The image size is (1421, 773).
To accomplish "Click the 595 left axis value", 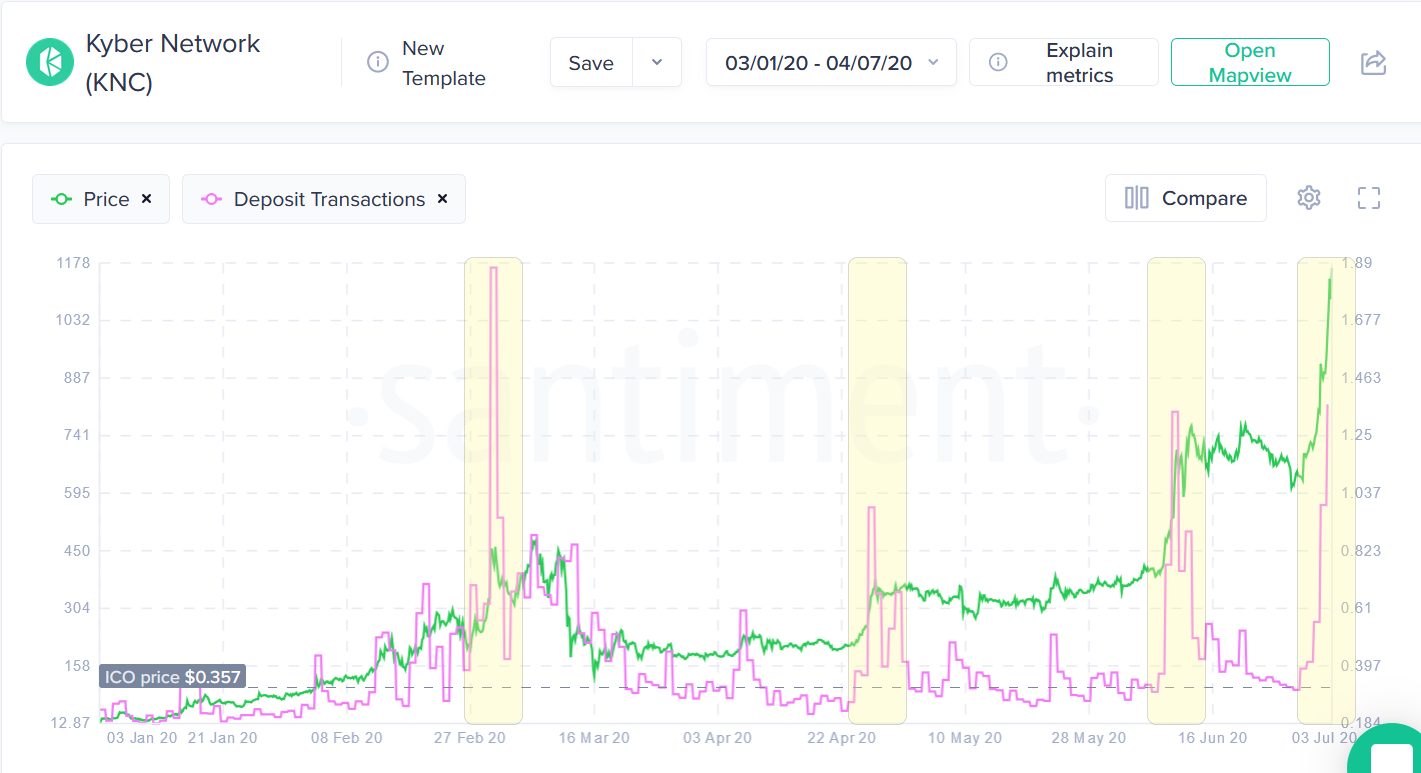I will [77, 493].
